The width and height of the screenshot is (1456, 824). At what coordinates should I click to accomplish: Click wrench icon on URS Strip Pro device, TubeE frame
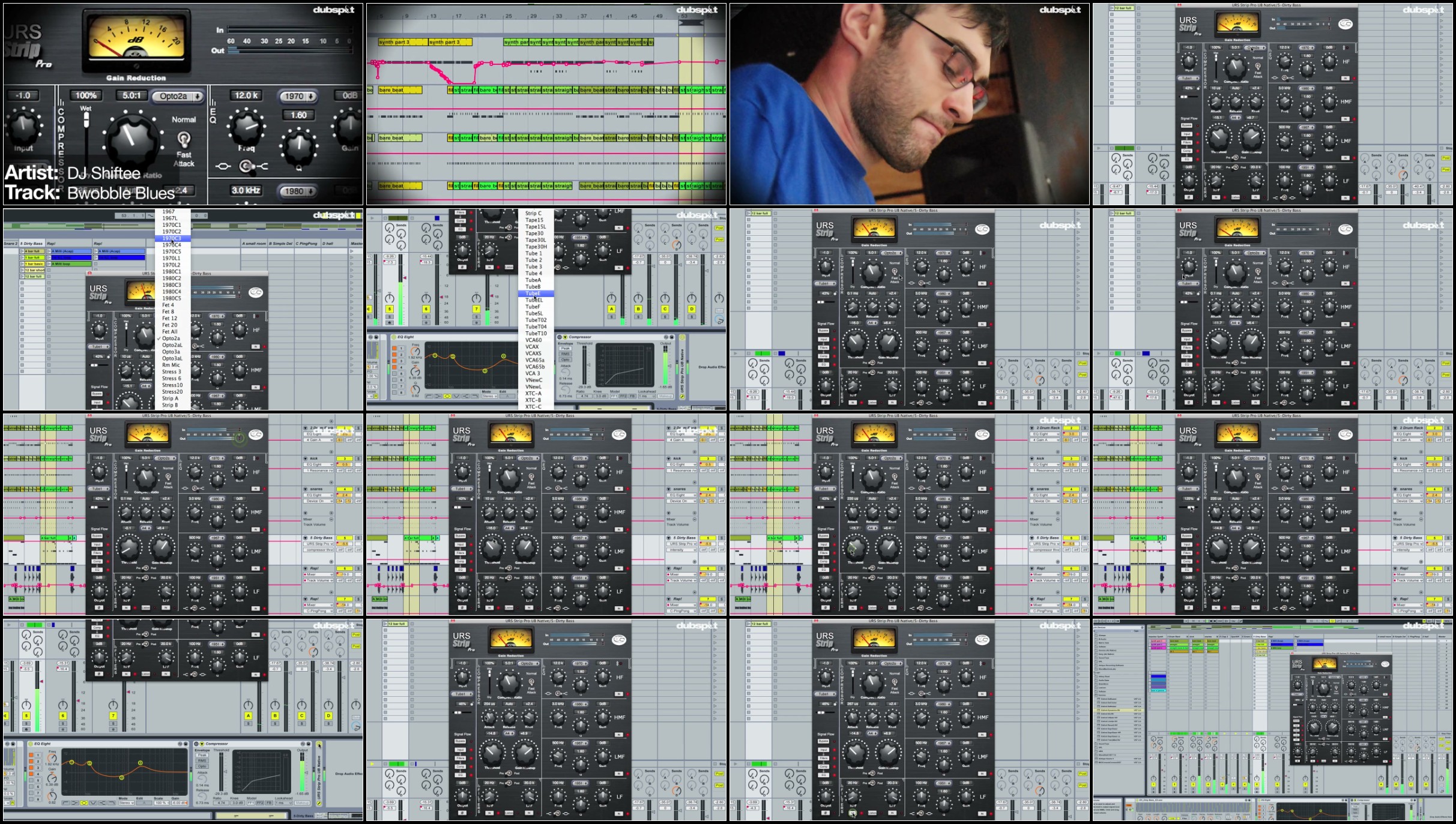click(x=682, y=397)
